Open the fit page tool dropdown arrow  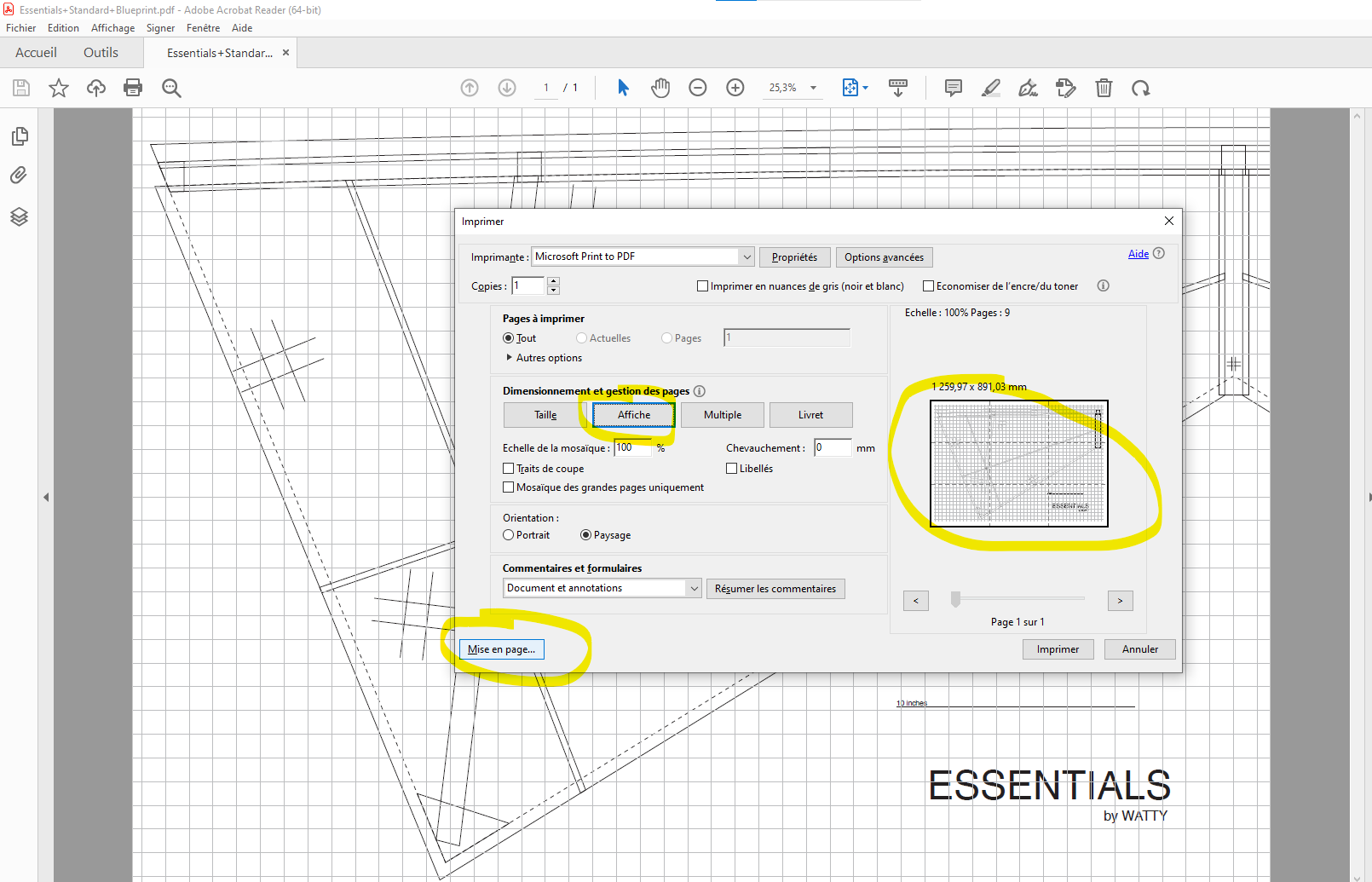[865, 88]
